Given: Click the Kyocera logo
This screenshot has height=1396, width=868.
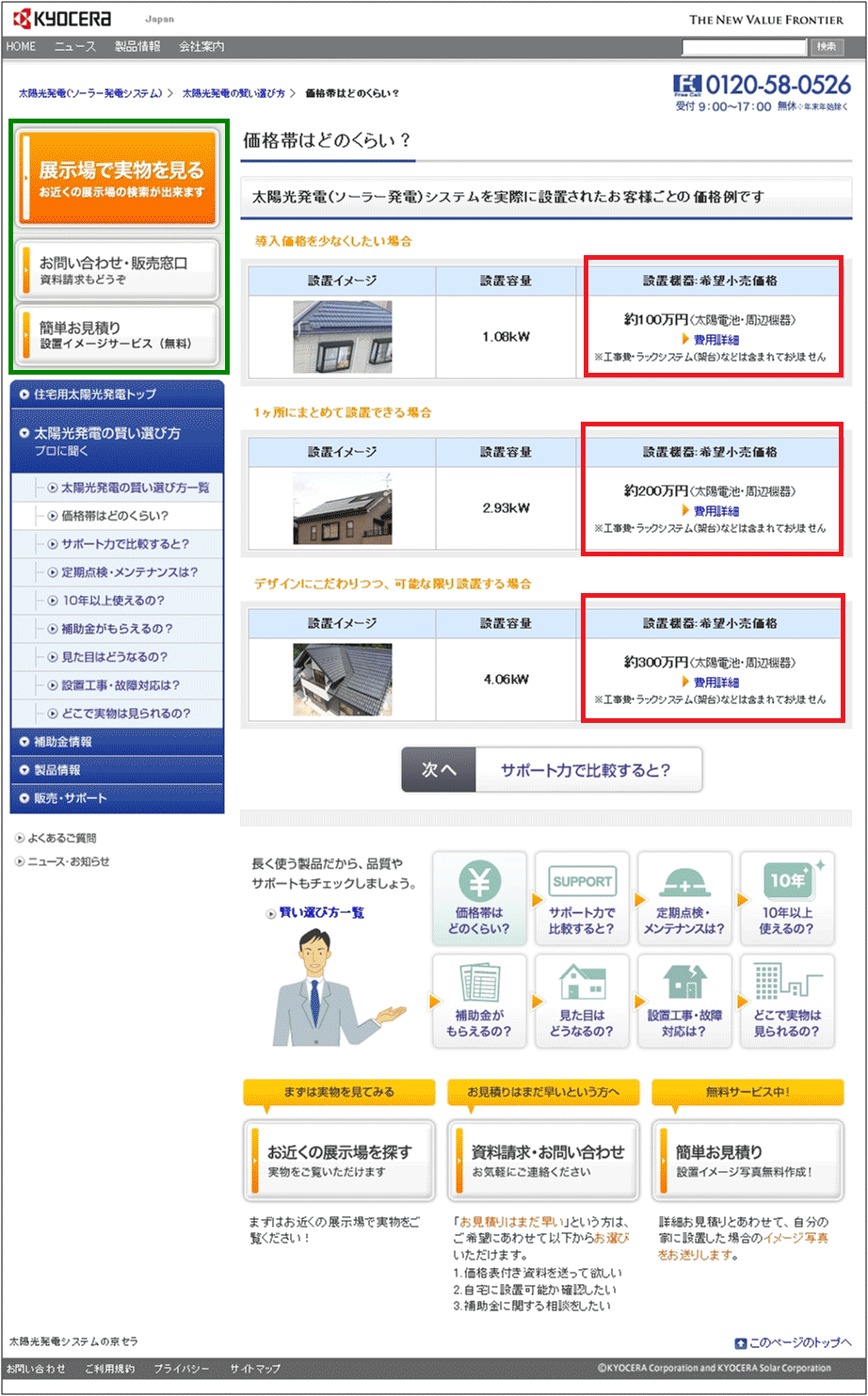Looking at the screenshot, I should [x=62, y=19].
